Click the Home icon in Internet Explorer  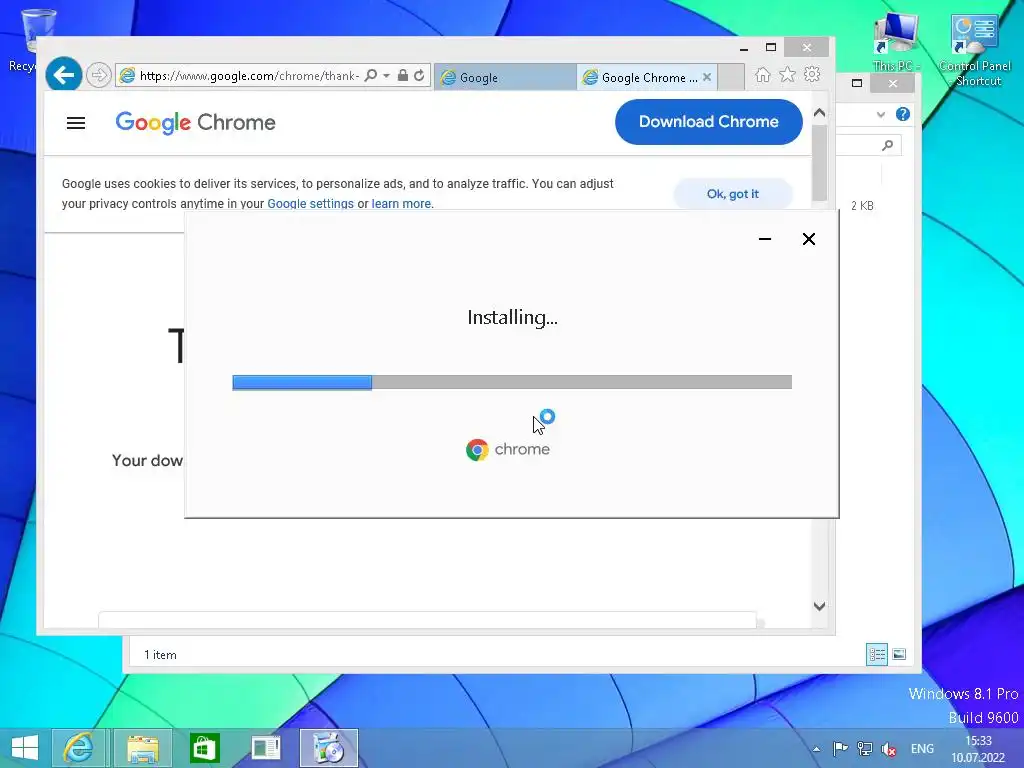tap(762, 74)
